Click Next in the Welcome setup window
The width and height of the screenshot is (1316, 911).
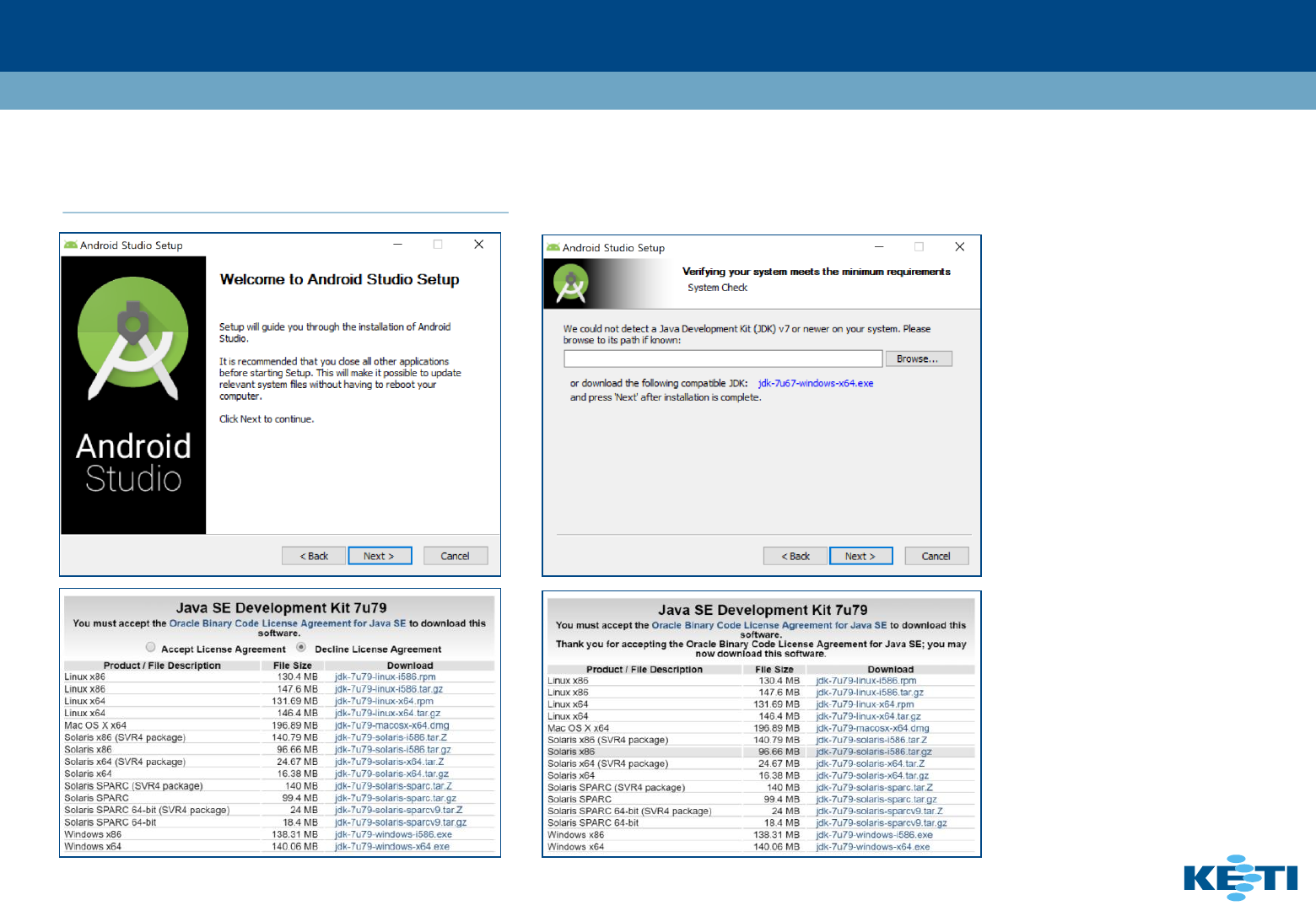point(380,556)
